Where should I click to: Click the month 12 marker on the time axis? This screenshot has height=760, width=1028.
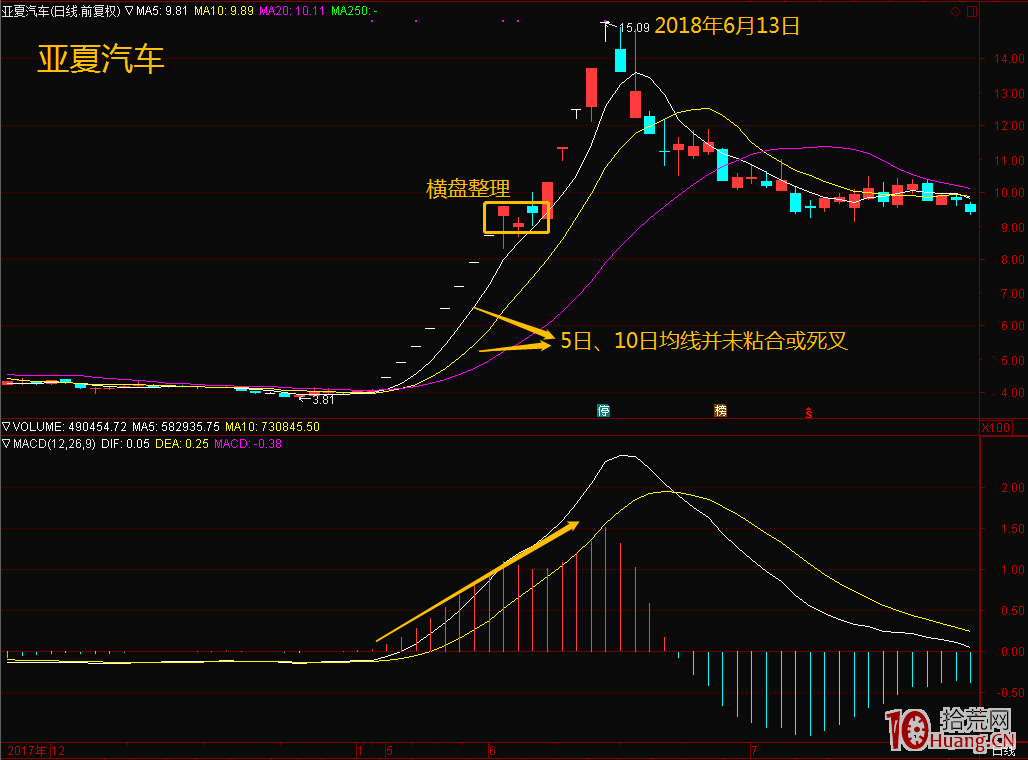pos(58,751)
